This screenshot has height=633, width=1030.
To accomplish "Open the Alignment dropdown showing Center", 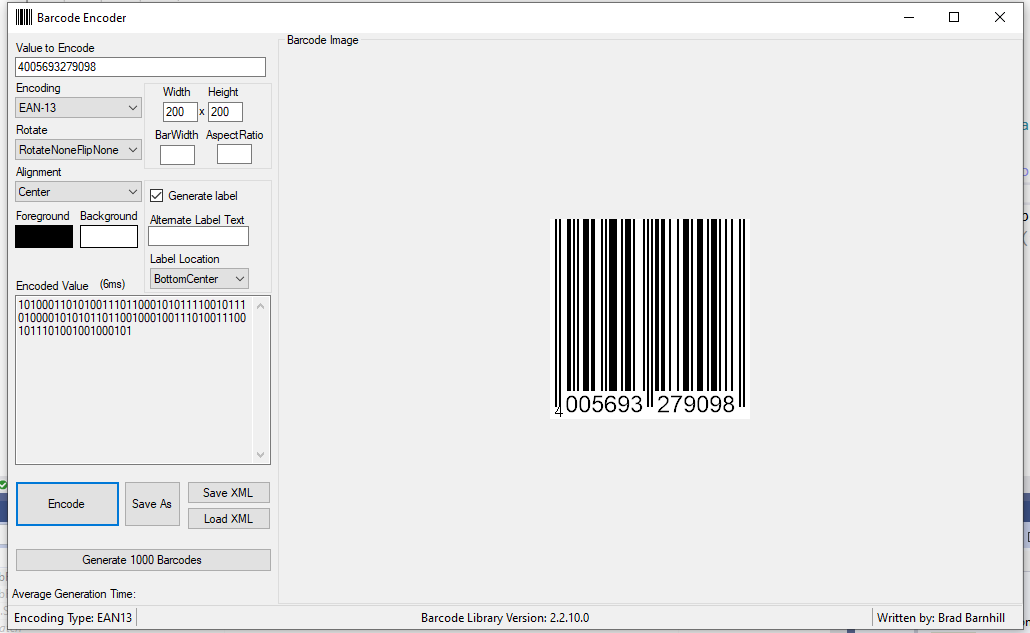I will click(x=78, y=192).
